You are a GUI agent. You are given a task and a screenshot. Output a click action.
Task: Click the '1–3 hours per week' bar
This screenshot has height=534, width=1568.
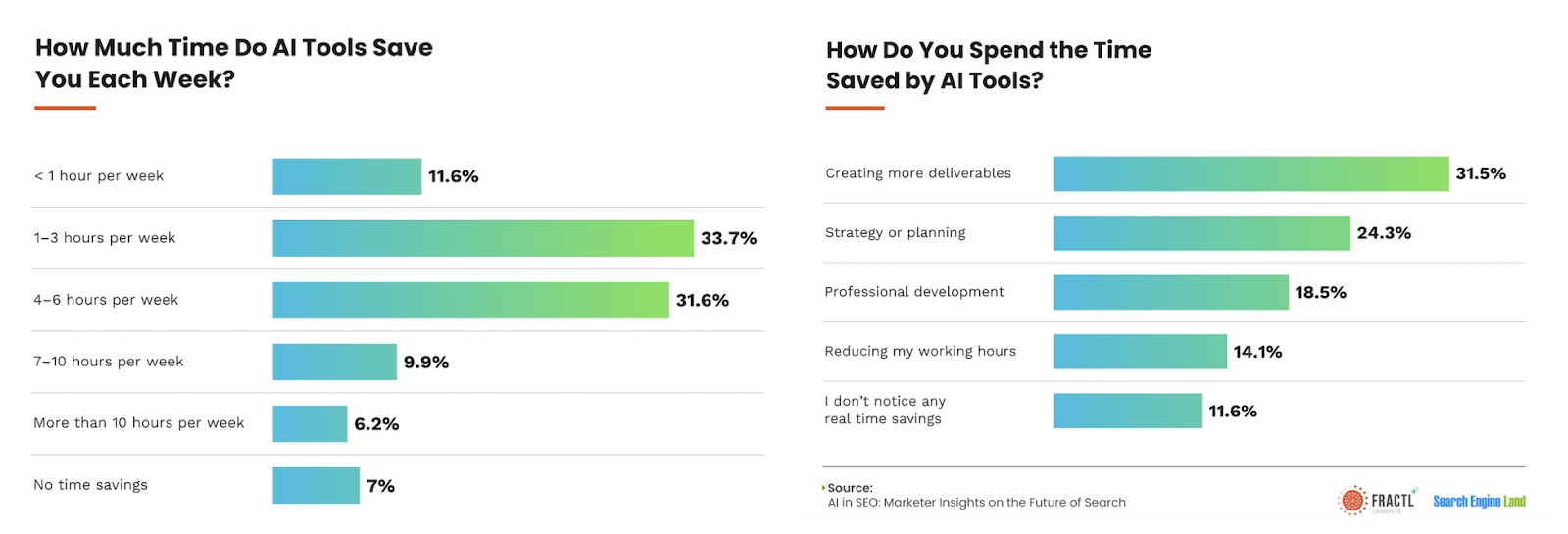[x=482, y=238]
